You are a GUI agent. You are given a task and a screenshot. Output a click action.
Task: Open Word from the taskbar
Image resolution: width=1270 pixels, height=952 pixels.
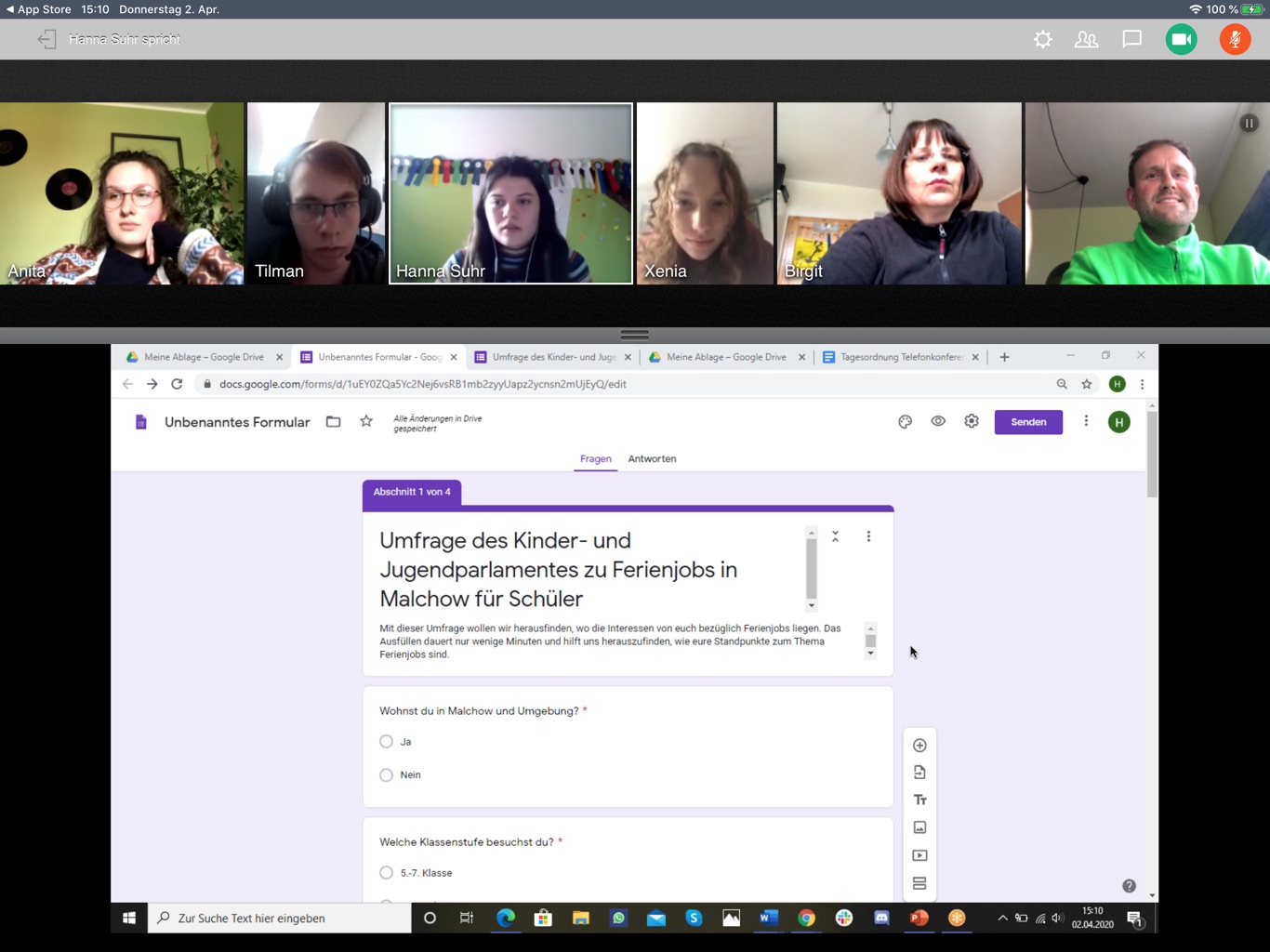click(768, 919)
